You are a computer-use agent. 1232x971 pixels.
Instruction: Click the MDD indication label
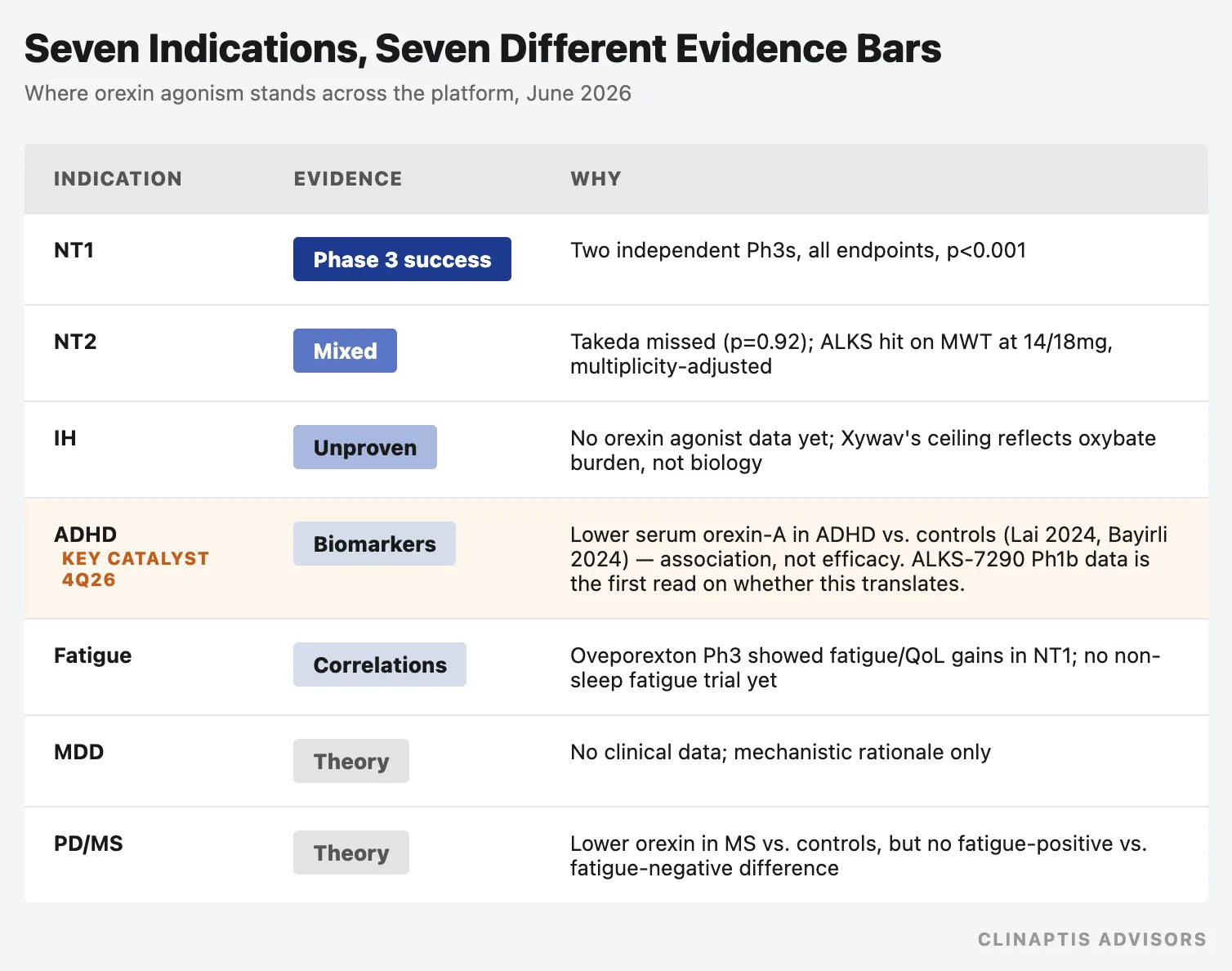click(78, 752)
